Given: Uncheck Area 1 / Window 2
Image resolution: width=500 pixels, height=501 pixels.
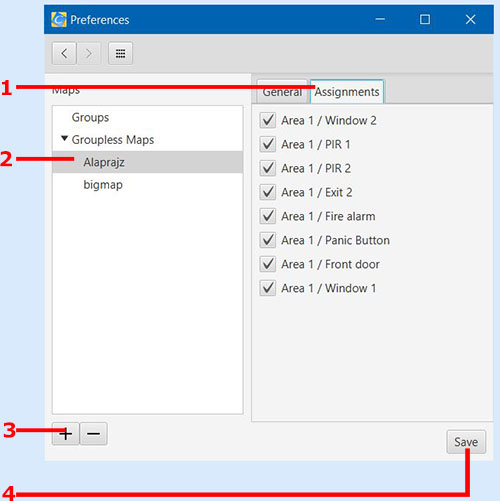Looking at the screenshot, I should [268, 120].
